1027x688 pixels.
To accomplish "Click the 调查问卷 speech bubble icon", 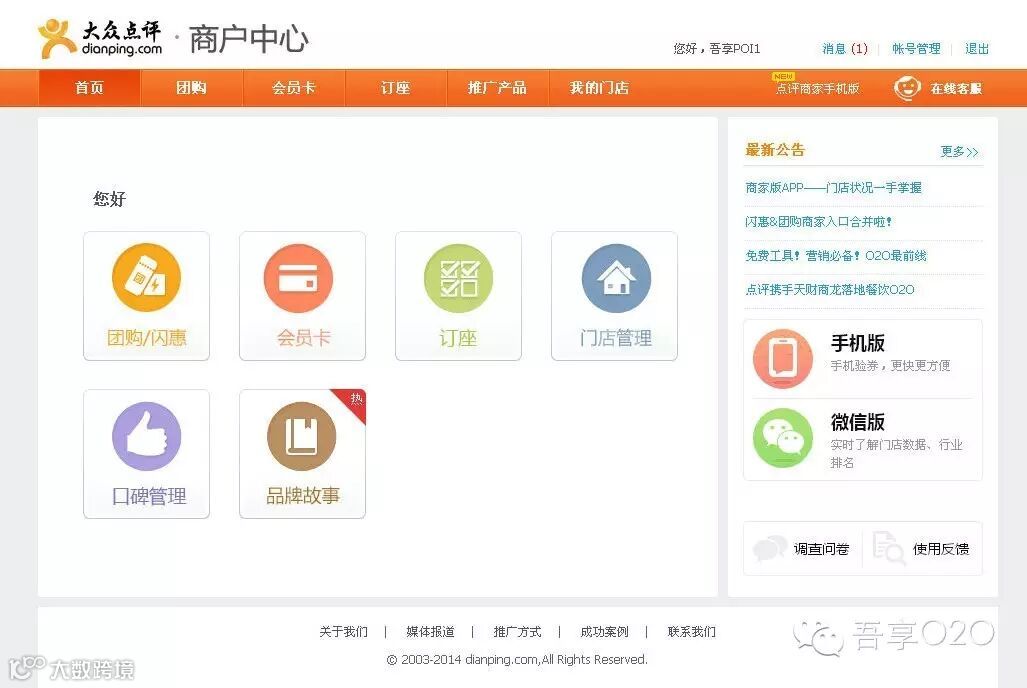I will click(x=770, y=548).
